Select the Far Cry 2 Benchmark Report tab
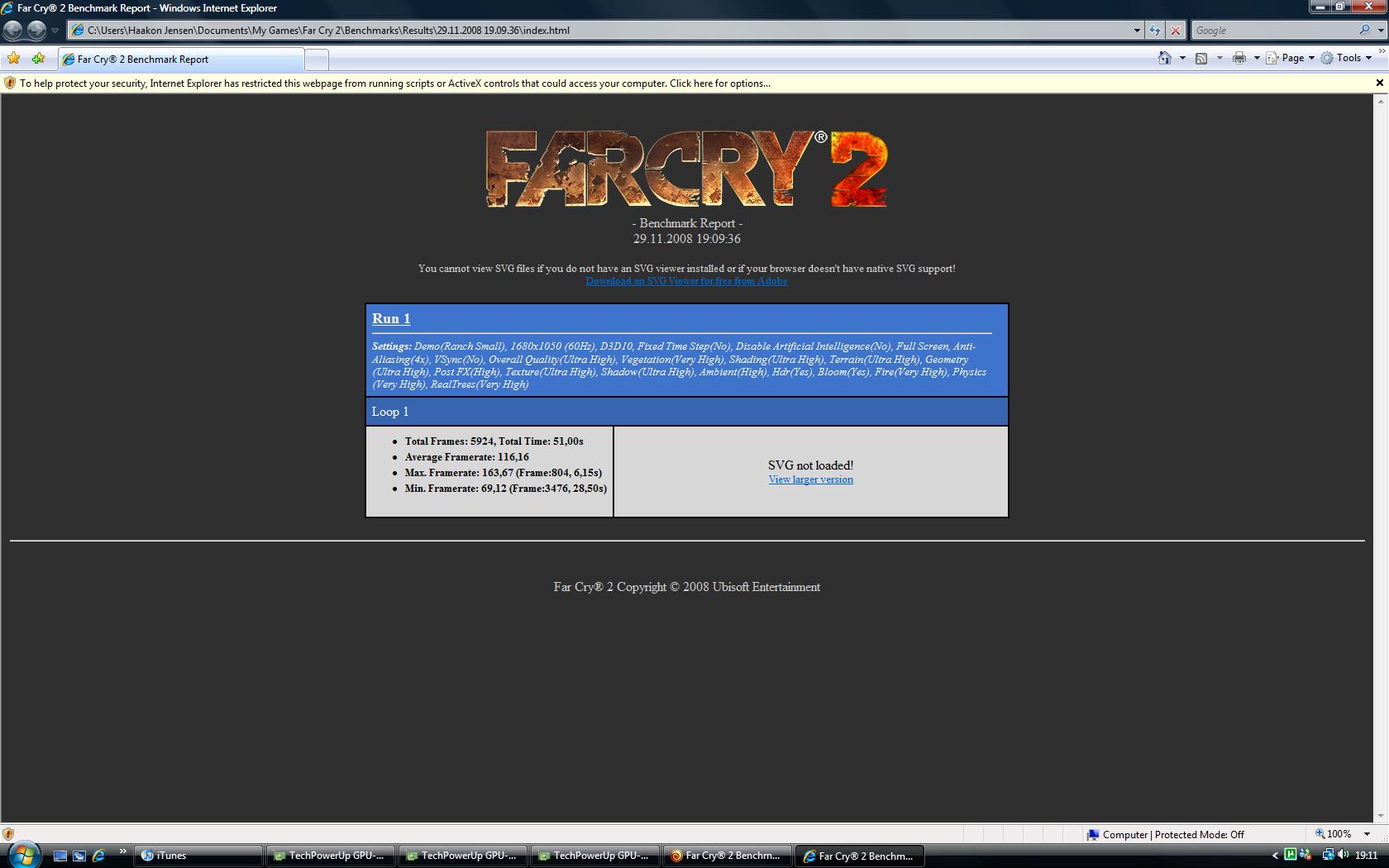Image resolution: width=1389 pixels, height=868 pixels. pos(180,60)
